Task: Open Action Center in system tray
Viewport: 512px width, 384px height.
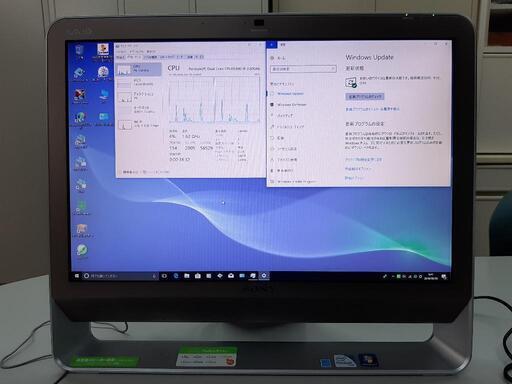Action: point(444,276)
